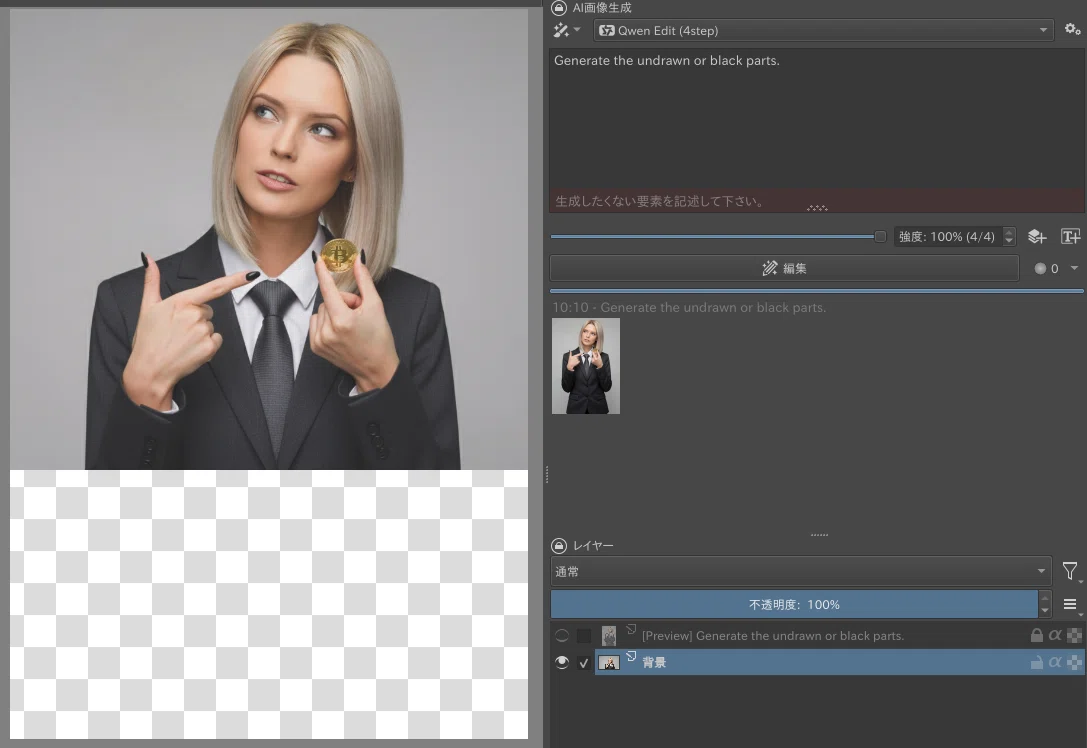This screenshot has width=1087, height=748.
Task: Toggle the レイヤー docker lock icon
Action: (559, 546)
